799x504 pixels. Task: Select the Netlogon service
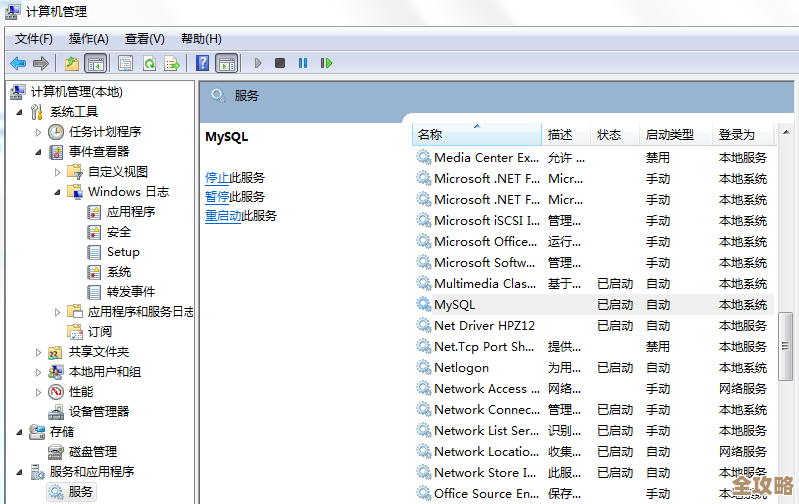594,367
